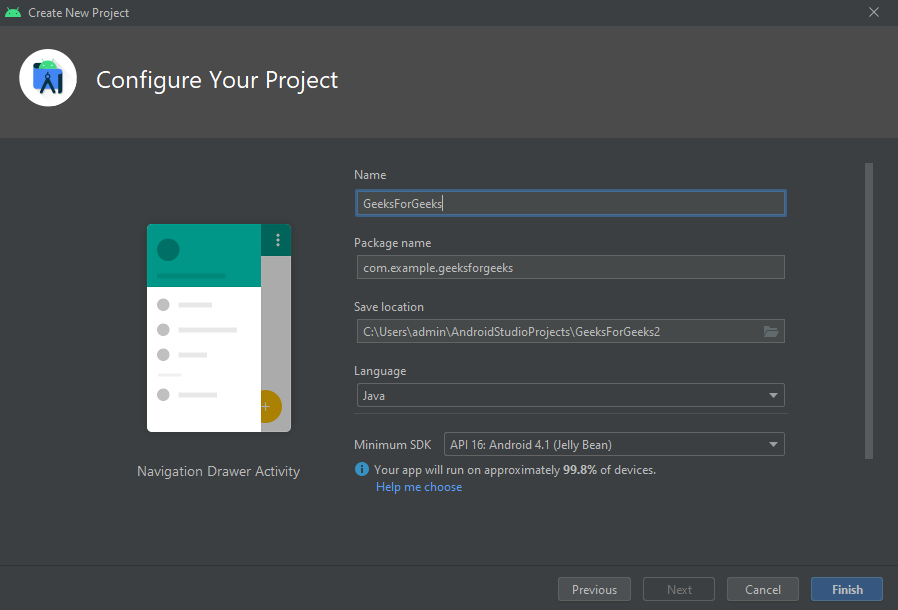Image resolution: width=898 pixels, height=610 pixels.
Task: Click the dark green avatar circle in preview
Action: click(x=168, y=250)
